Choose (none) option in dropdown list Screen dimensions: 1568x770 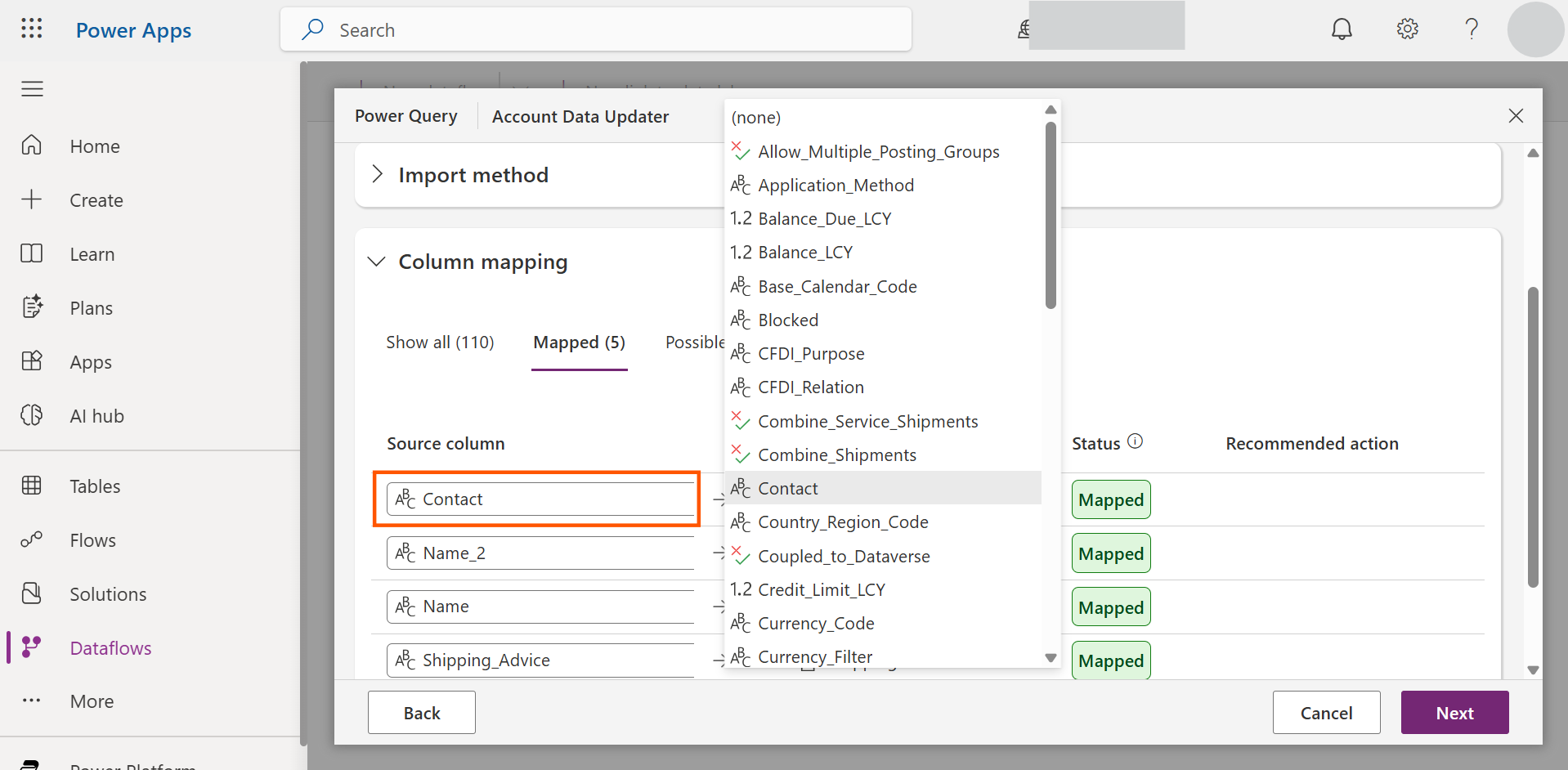756,118
